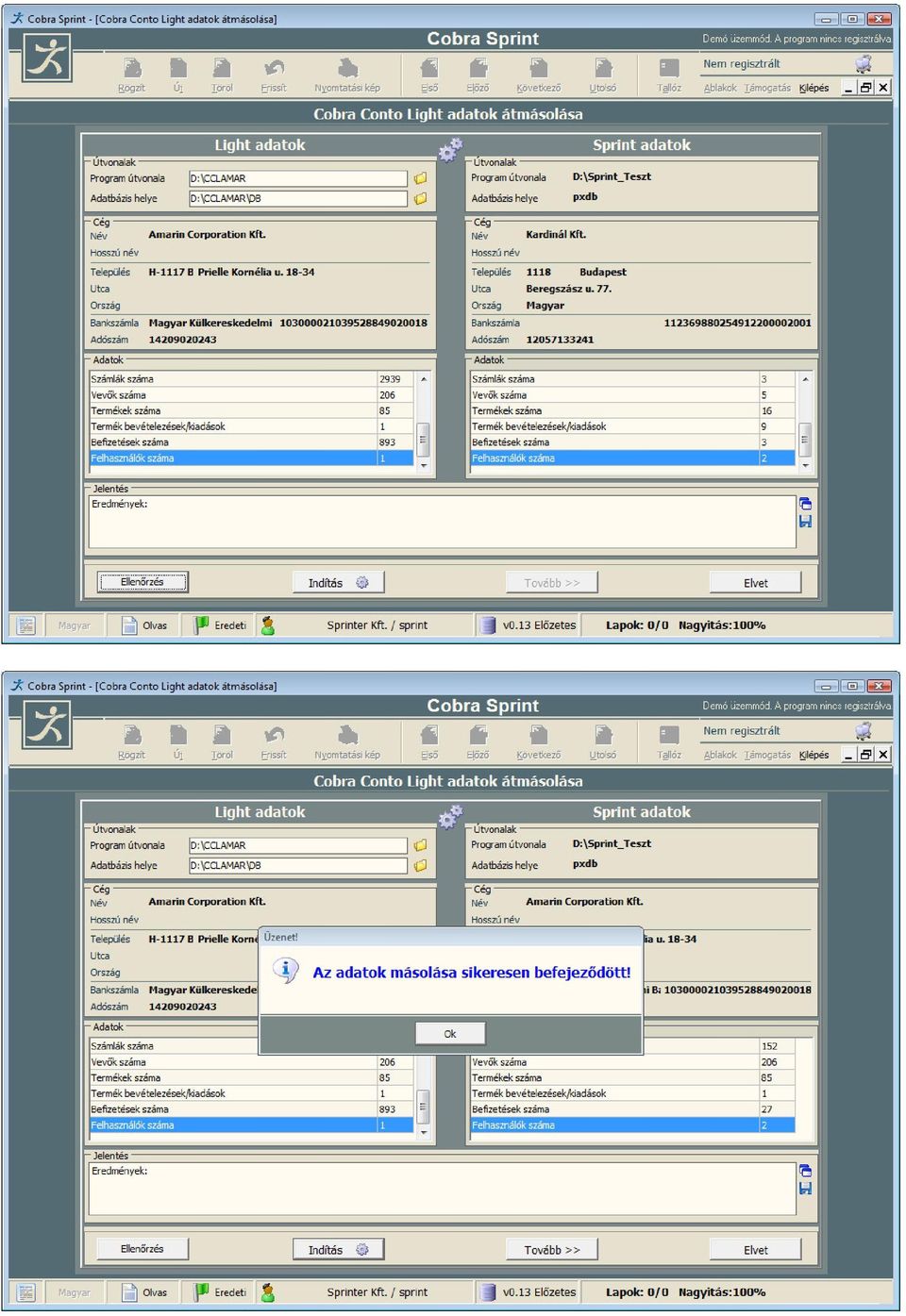
Task: Open Nyomtatási kép in the upper window toolbar
Action: (347, 69)
